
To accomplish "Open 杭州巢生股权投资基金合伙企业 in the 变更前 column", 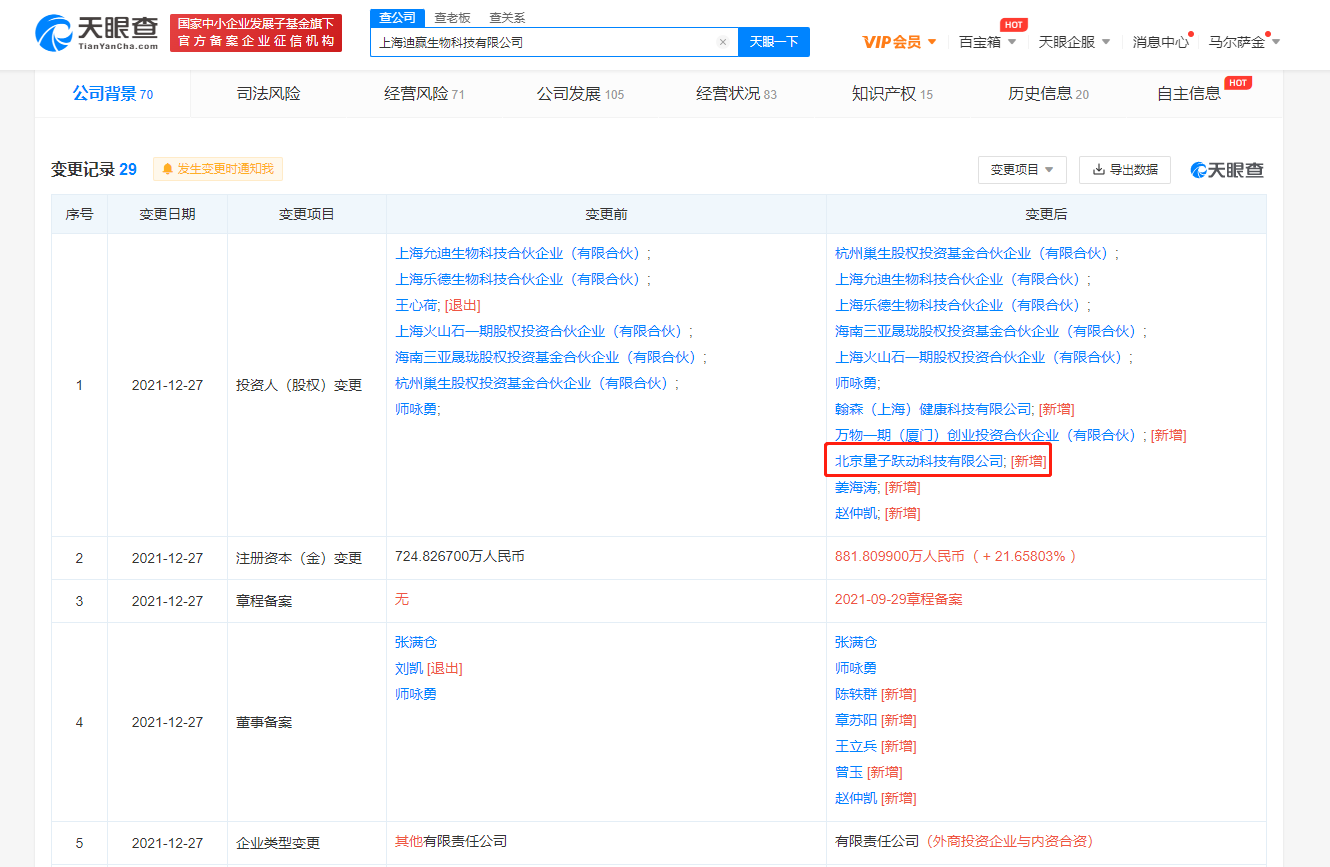I will pos(535,383).
